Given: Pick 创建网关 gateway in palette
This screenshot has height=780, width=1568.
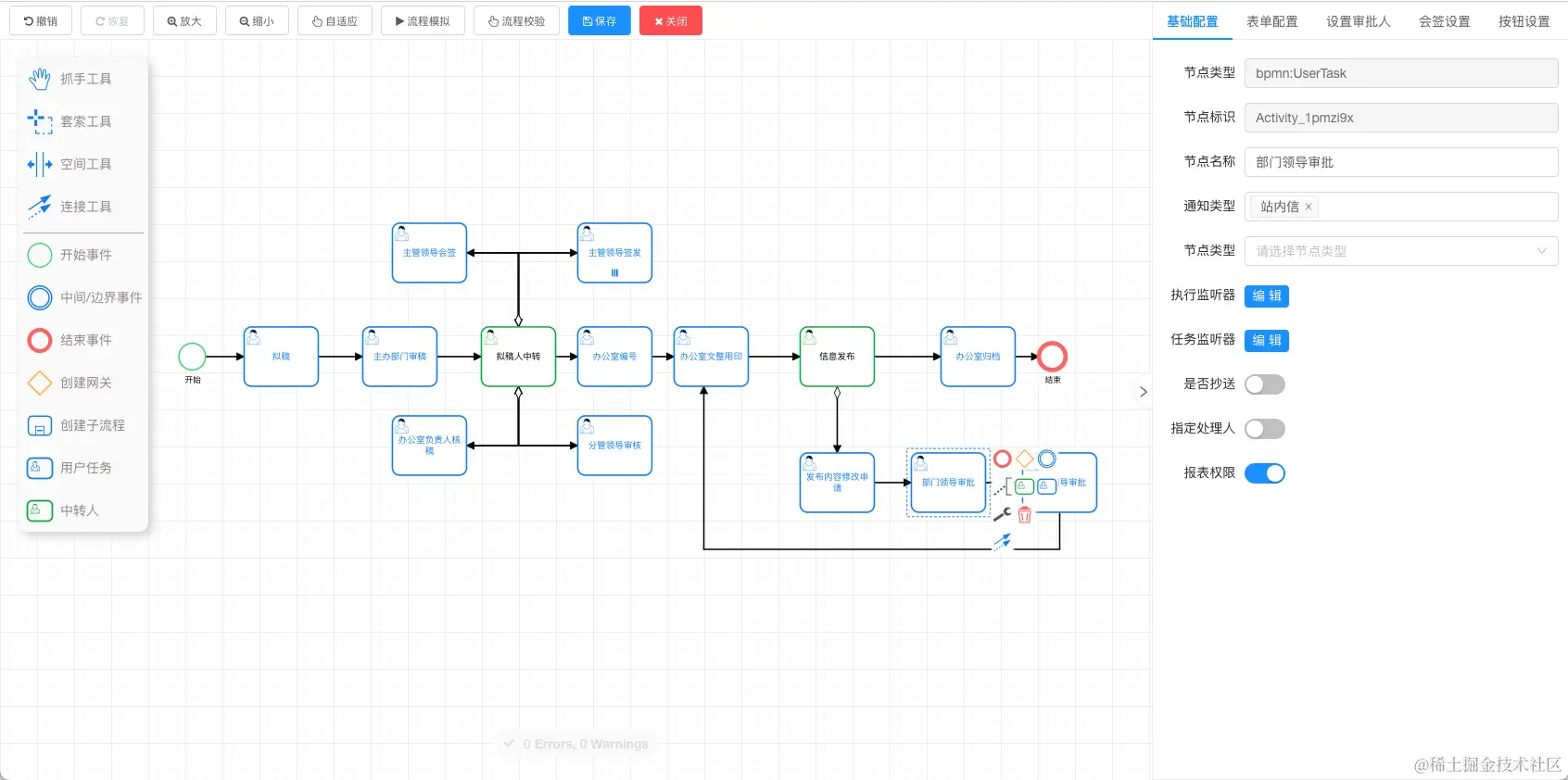Looking at the screenshot, I should coord(70,383).
